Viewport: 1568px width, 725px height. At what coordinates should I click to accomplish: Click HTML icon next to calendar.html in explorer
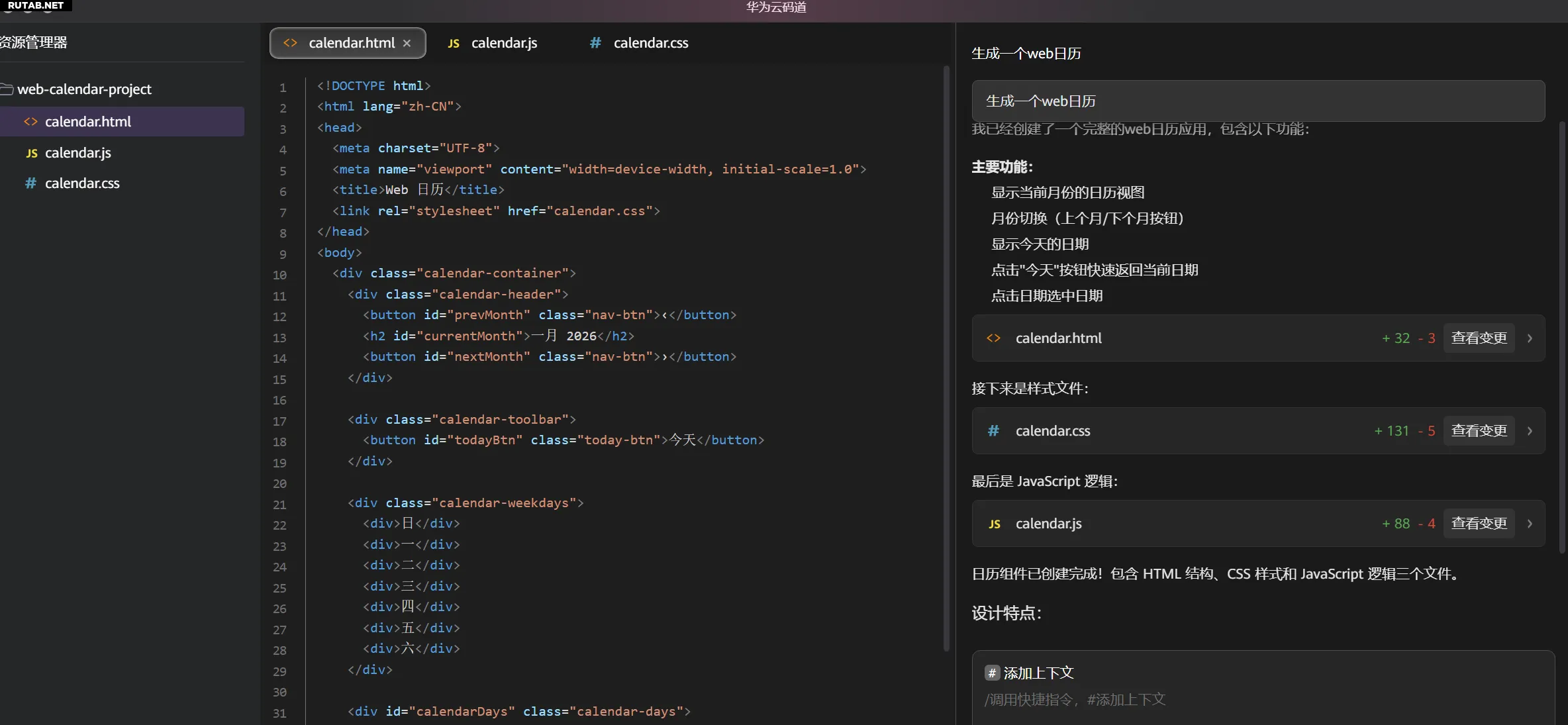pyautogui.click(x=30, y=122)
